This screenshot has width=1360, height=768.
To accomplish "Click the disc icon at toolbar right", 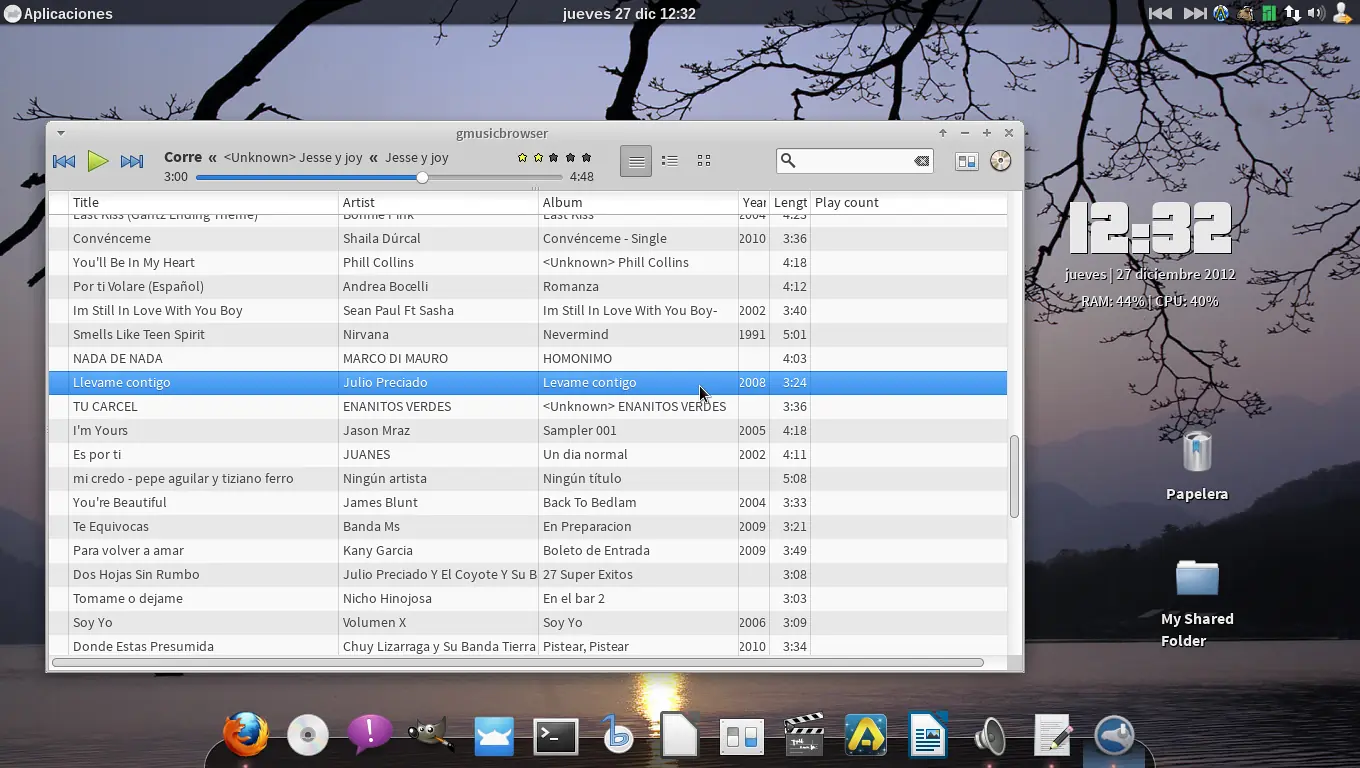I will 1000,161.
